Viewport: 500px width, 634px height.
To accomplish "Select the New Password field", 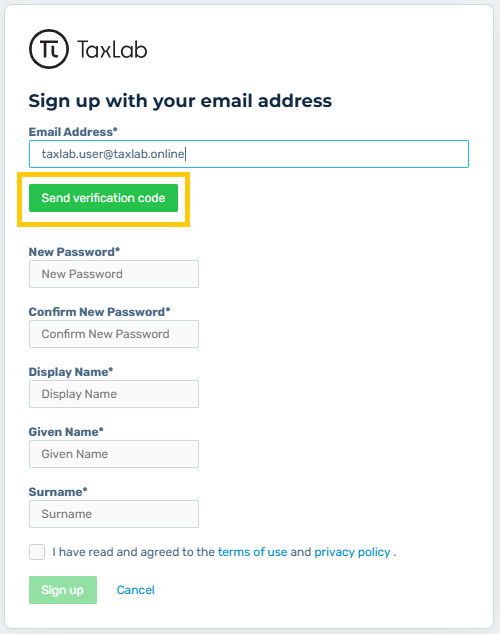I will 114,274.
